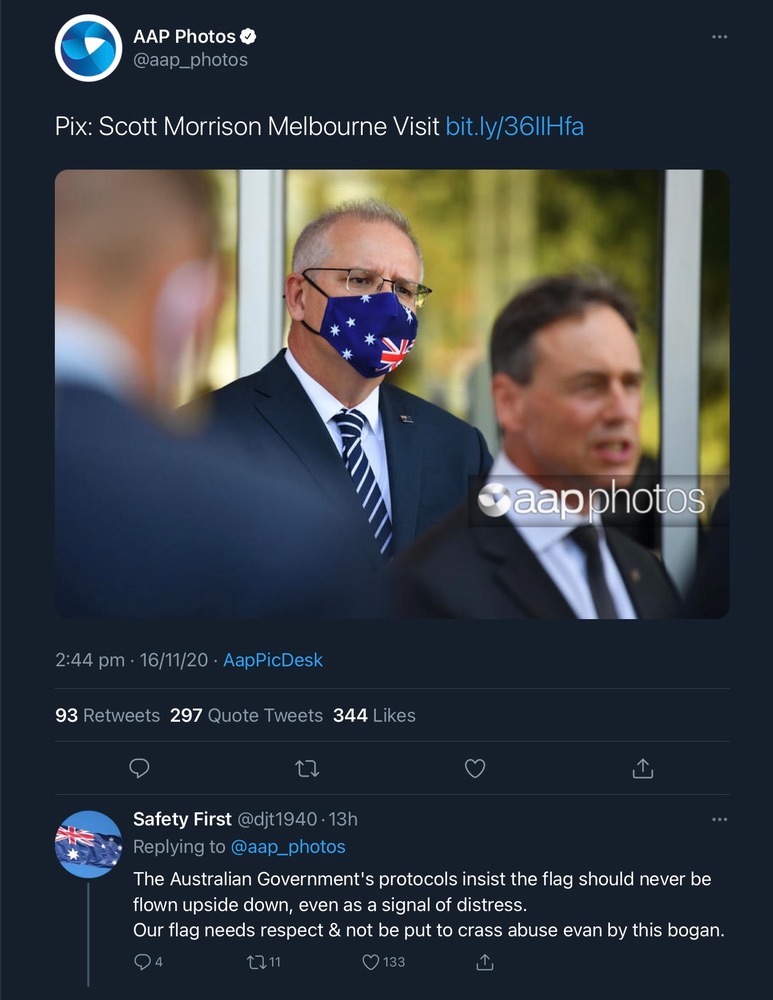Open the attached tweet photo
The image size is (773, 1000).
tap(391, 394)
